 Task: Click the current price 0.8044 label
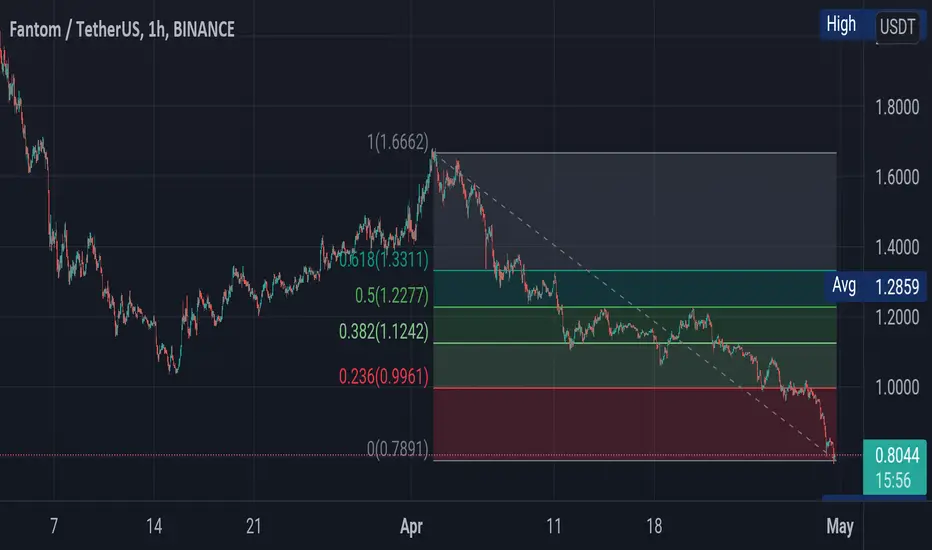click(x=897, y=455)
